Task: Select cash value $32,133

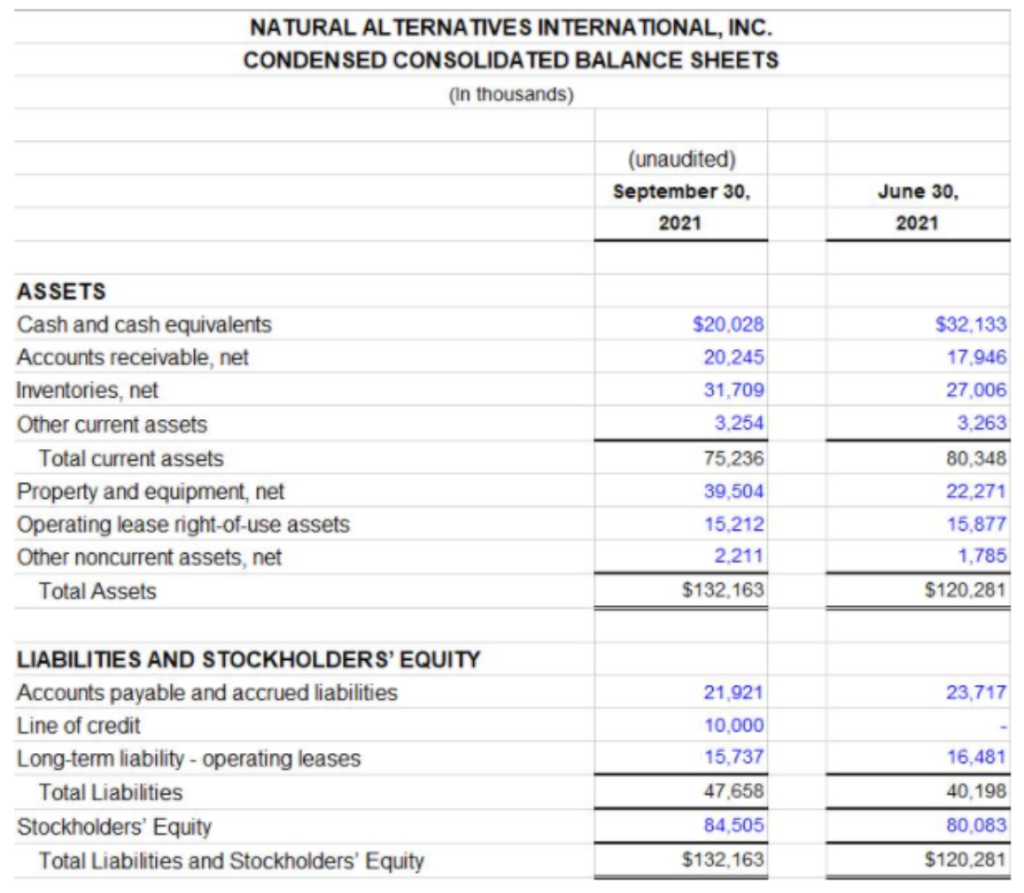Action: click(x=970, y=324)
